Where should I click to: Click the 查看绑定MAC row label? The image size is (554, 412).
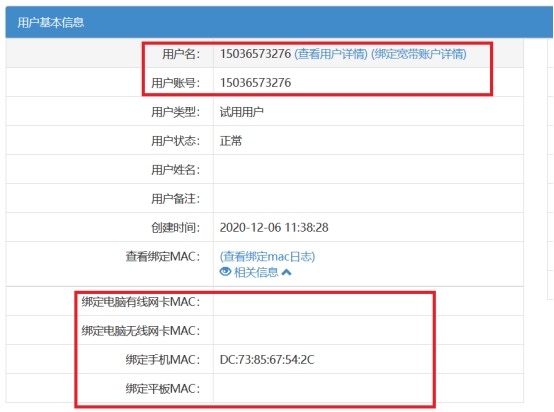click(x=163, y=257)
